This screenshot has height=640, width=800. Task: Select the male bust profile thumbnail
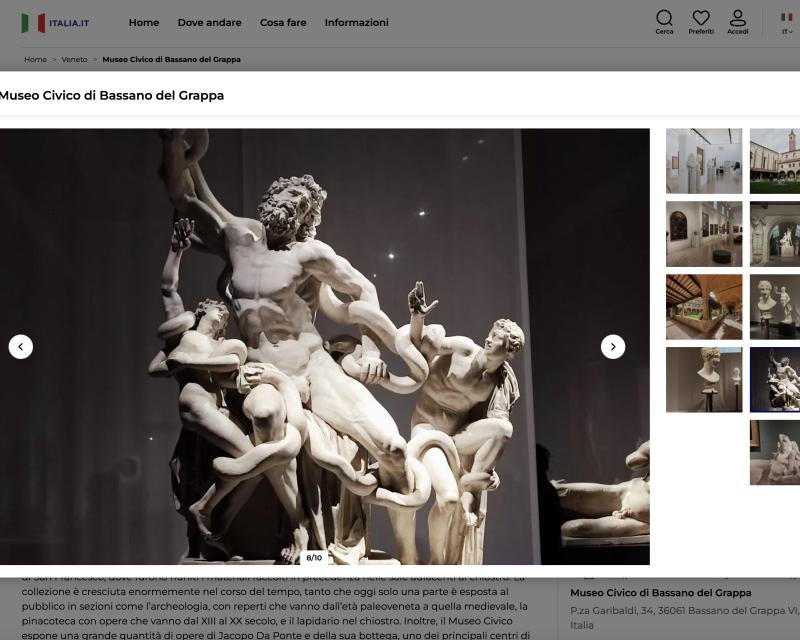pos(704,380)
